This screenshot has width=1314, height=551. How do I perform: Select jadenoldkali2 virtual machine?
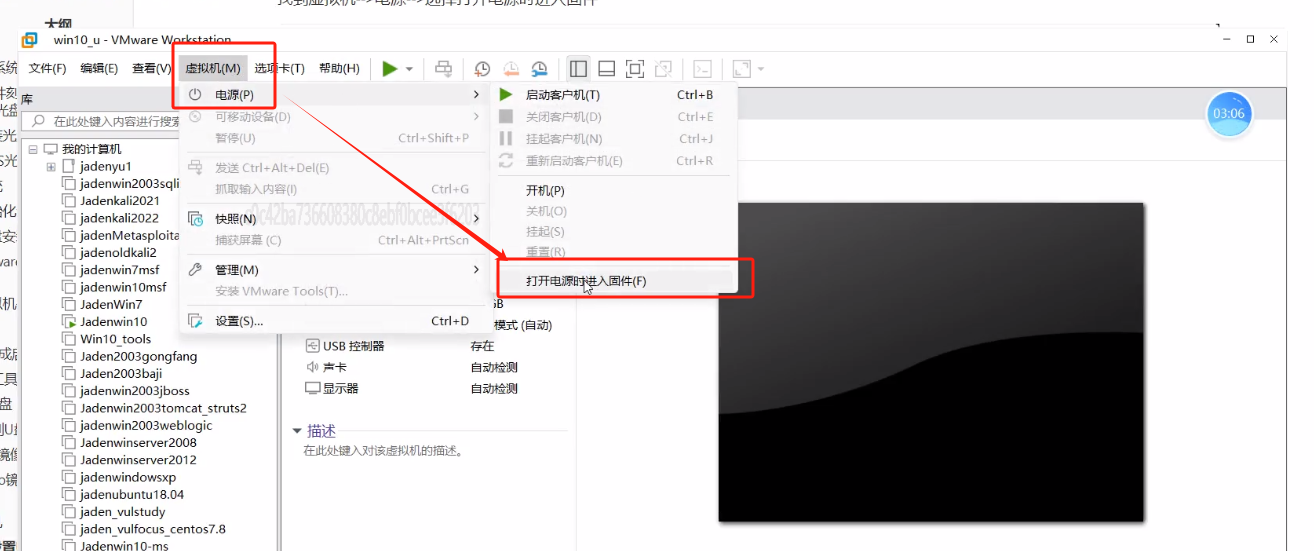click(118, 253)
